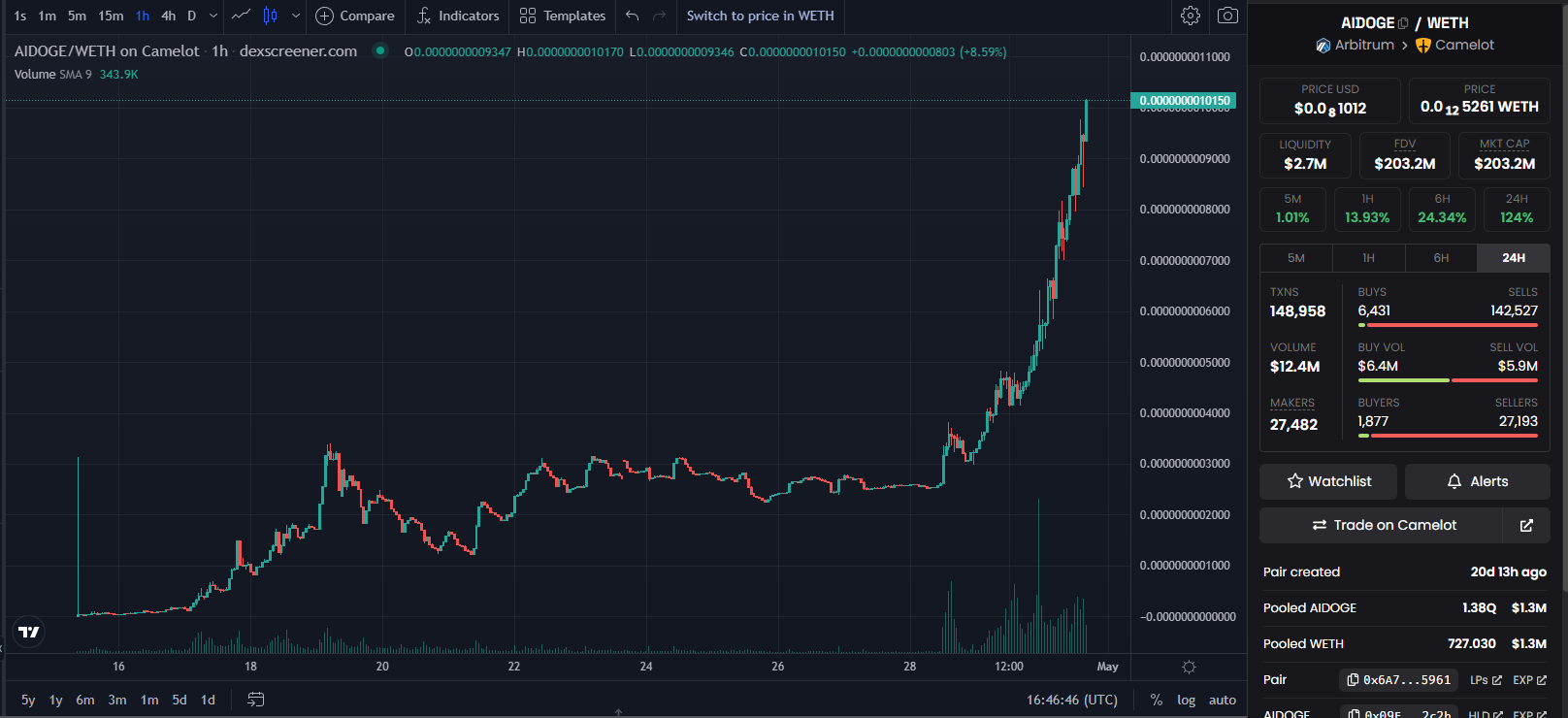The width and height of the screenshot is (1568, 718).
Task: Open Camelot trade in external window icon
Action: point(1526,525)
